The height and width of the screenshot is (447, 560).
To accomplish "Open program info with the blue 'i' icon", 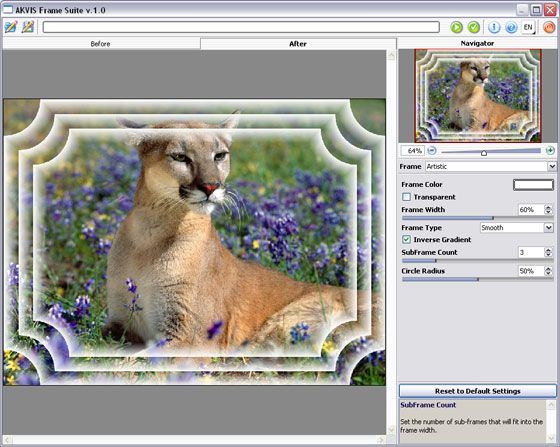I will (494, 27).
